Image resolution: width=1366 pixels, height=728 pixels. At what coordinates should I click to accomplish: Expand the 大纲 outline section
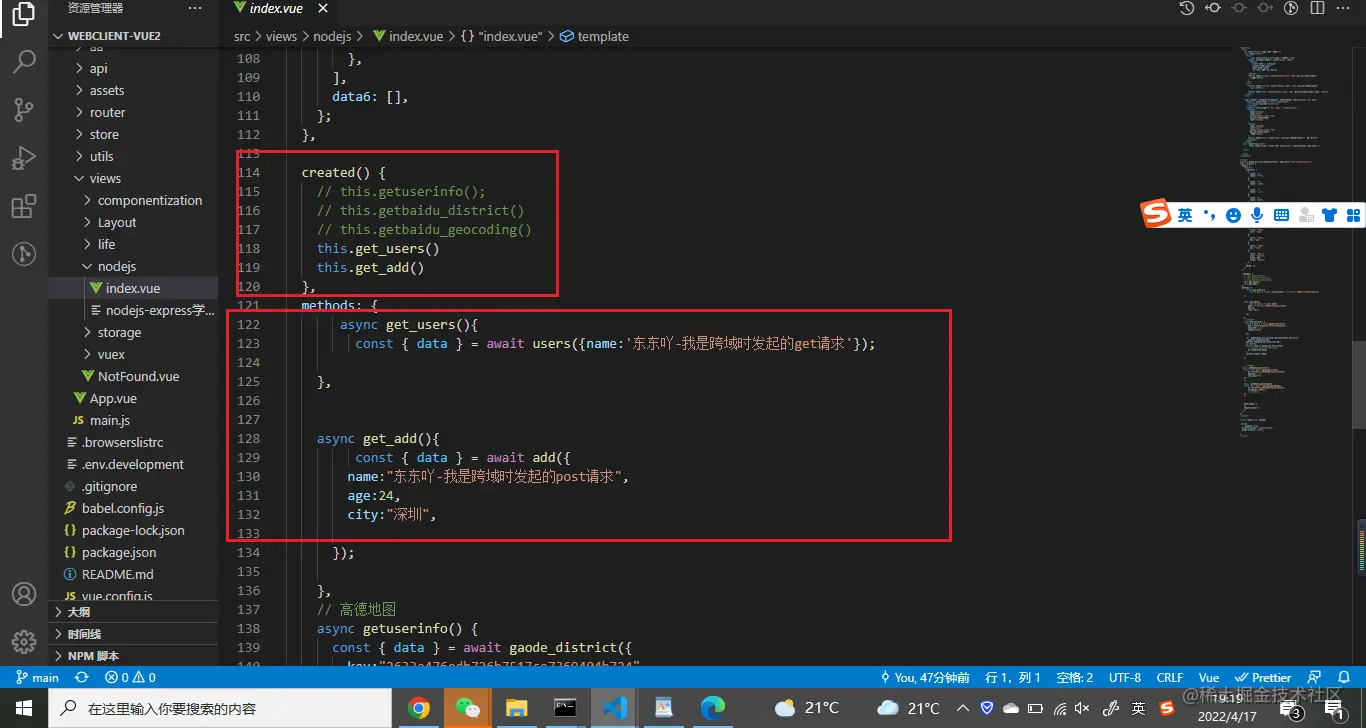coord(133,612)
